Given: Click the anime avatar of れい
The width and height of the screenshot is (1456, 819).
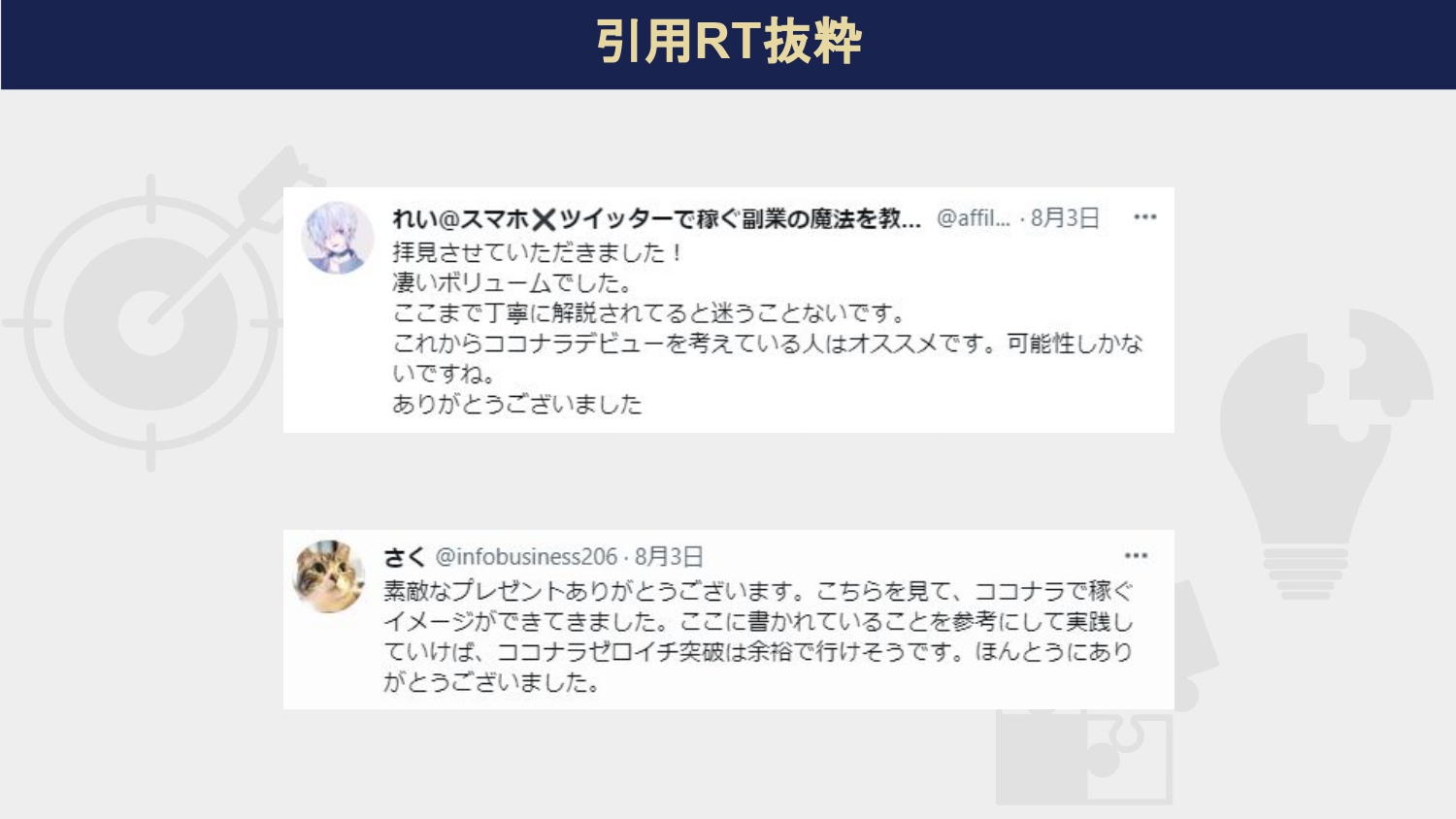Looking at the screenshot, I should pos(337,238).
